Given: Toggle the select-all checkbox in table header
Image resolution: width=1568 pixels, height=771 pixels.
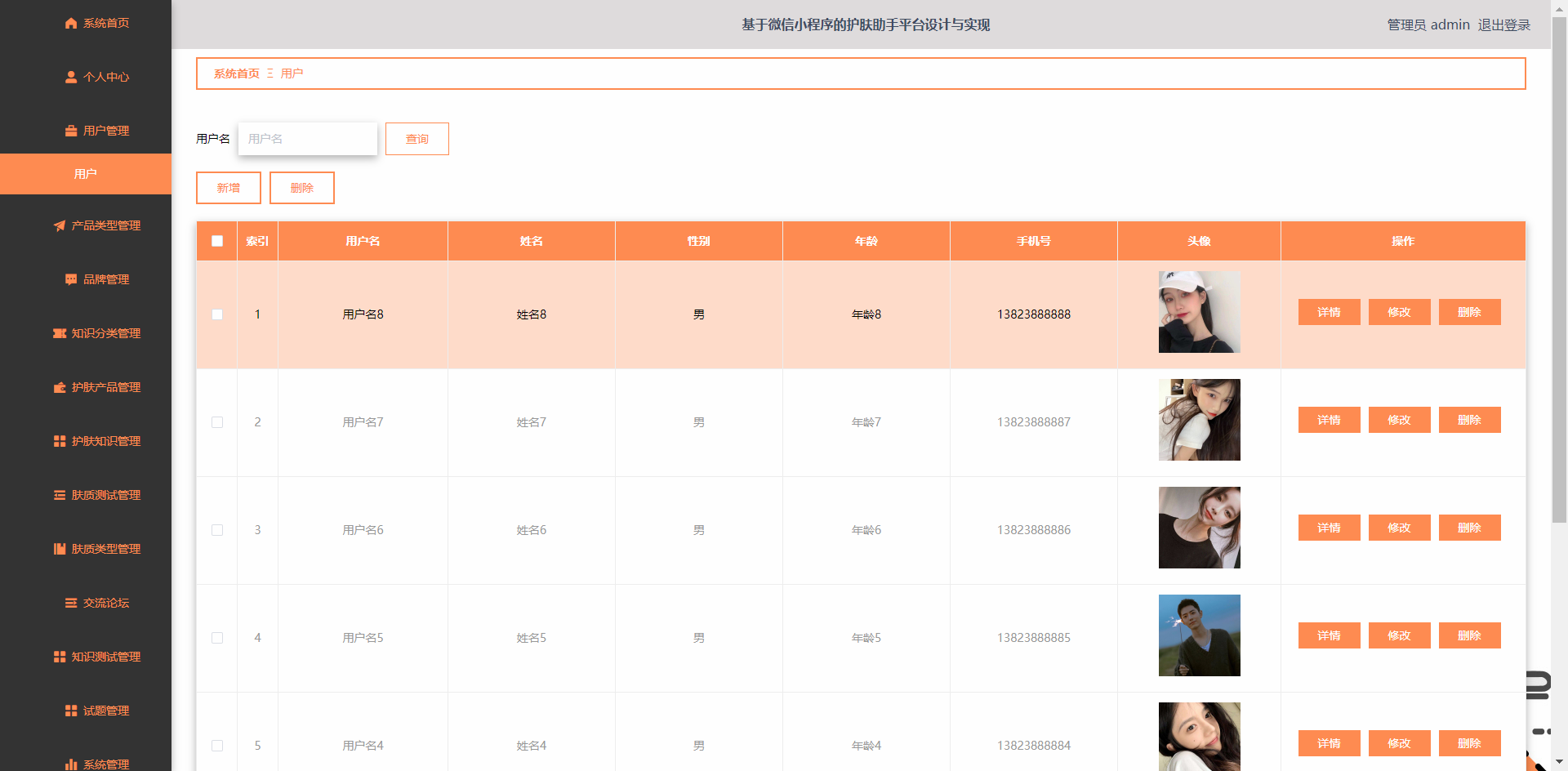Looking at the screenshot, I should pos(217,241).
